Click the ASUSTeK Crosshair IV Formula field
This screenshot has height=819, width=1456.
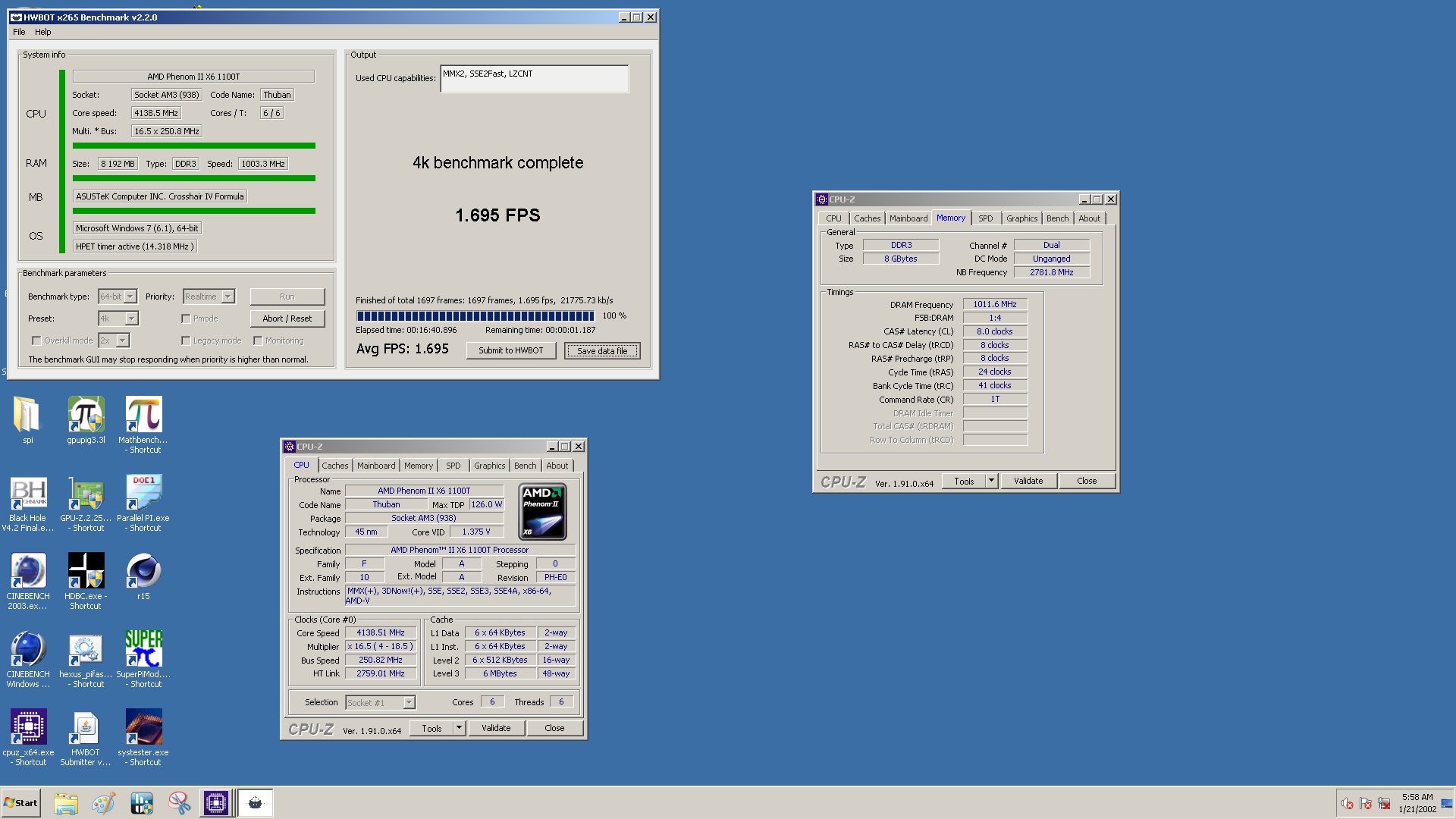[x=160, y=196]
